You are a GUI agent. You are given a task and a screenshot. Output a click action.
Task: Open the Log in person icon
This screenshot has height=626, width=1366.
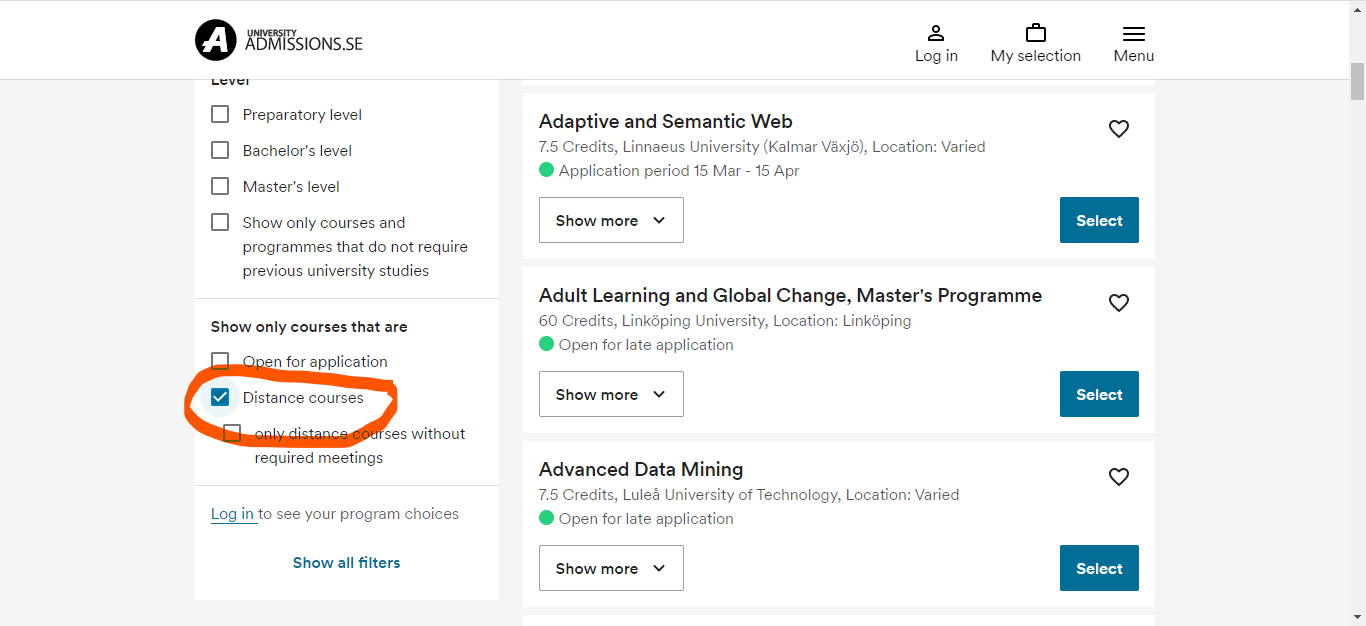click(x=936, y=33)
